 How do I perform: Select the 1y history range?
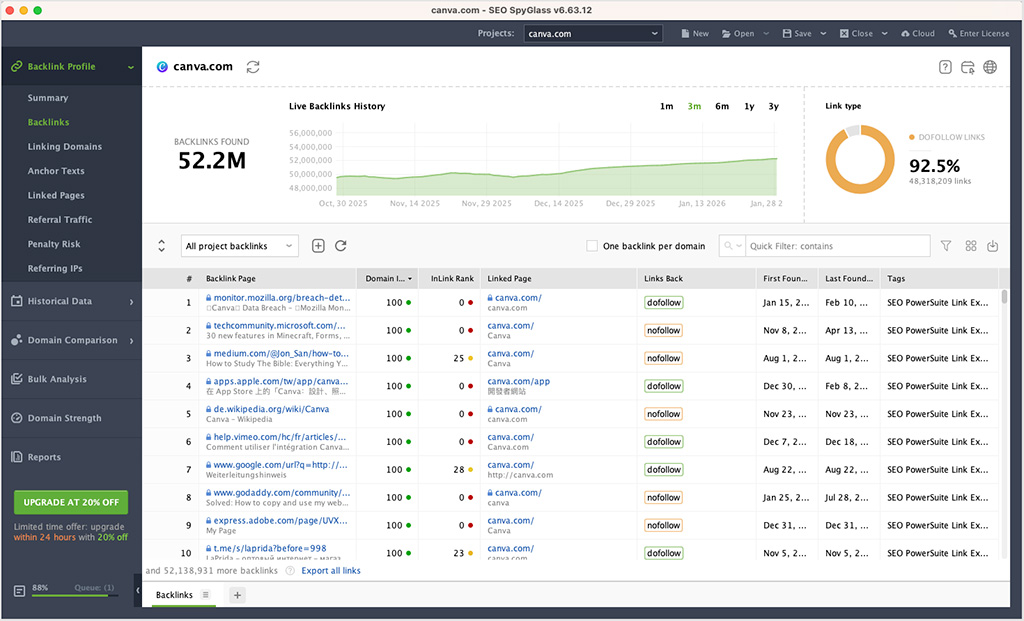pyautogui.click(x=749, y=106)
